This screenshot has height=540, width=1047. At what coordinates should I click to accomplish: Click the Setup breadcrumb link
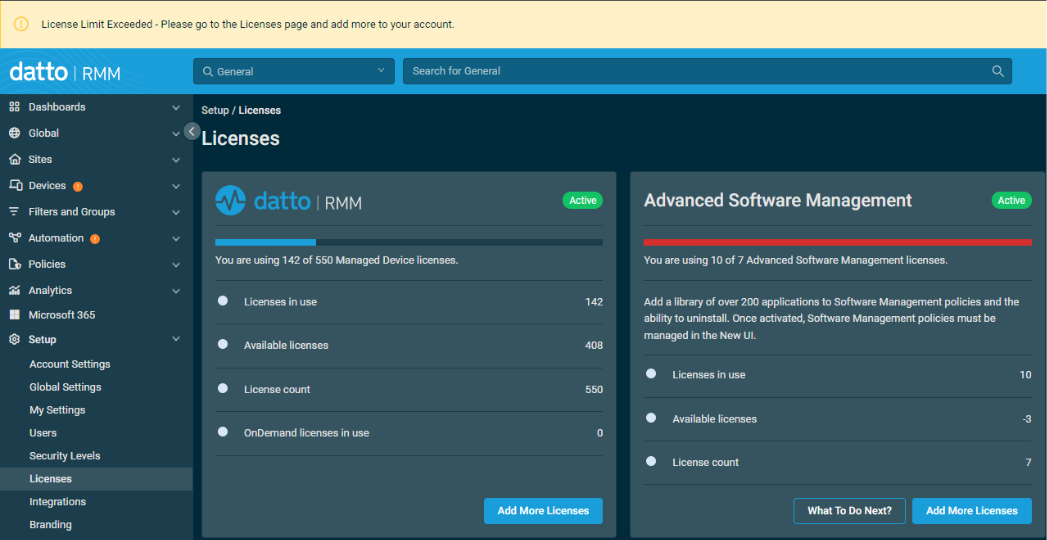pyautogui.click(x=215, y=110)
